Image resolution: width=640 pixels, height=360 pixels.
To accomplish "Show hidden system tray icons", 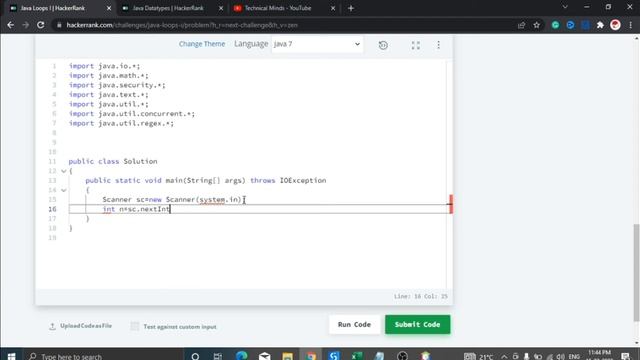I will 504,356.
